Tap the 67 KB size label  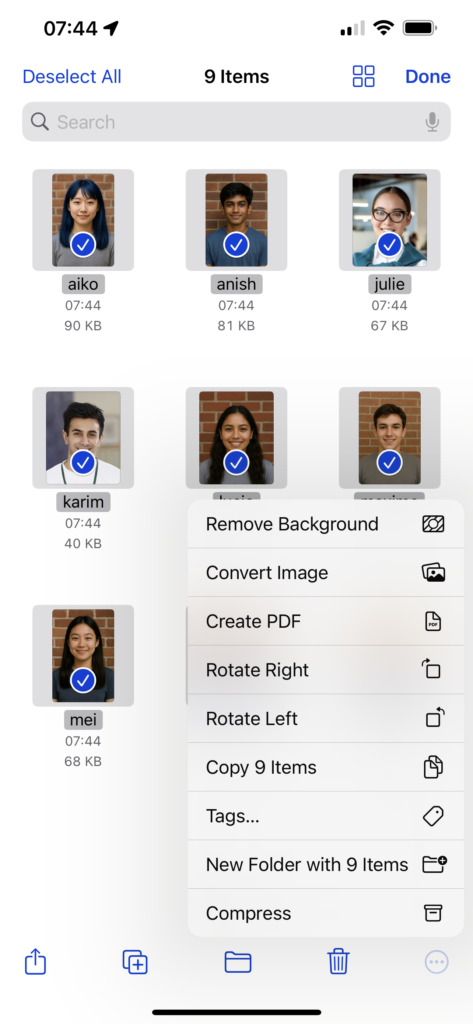click(390, 325)
